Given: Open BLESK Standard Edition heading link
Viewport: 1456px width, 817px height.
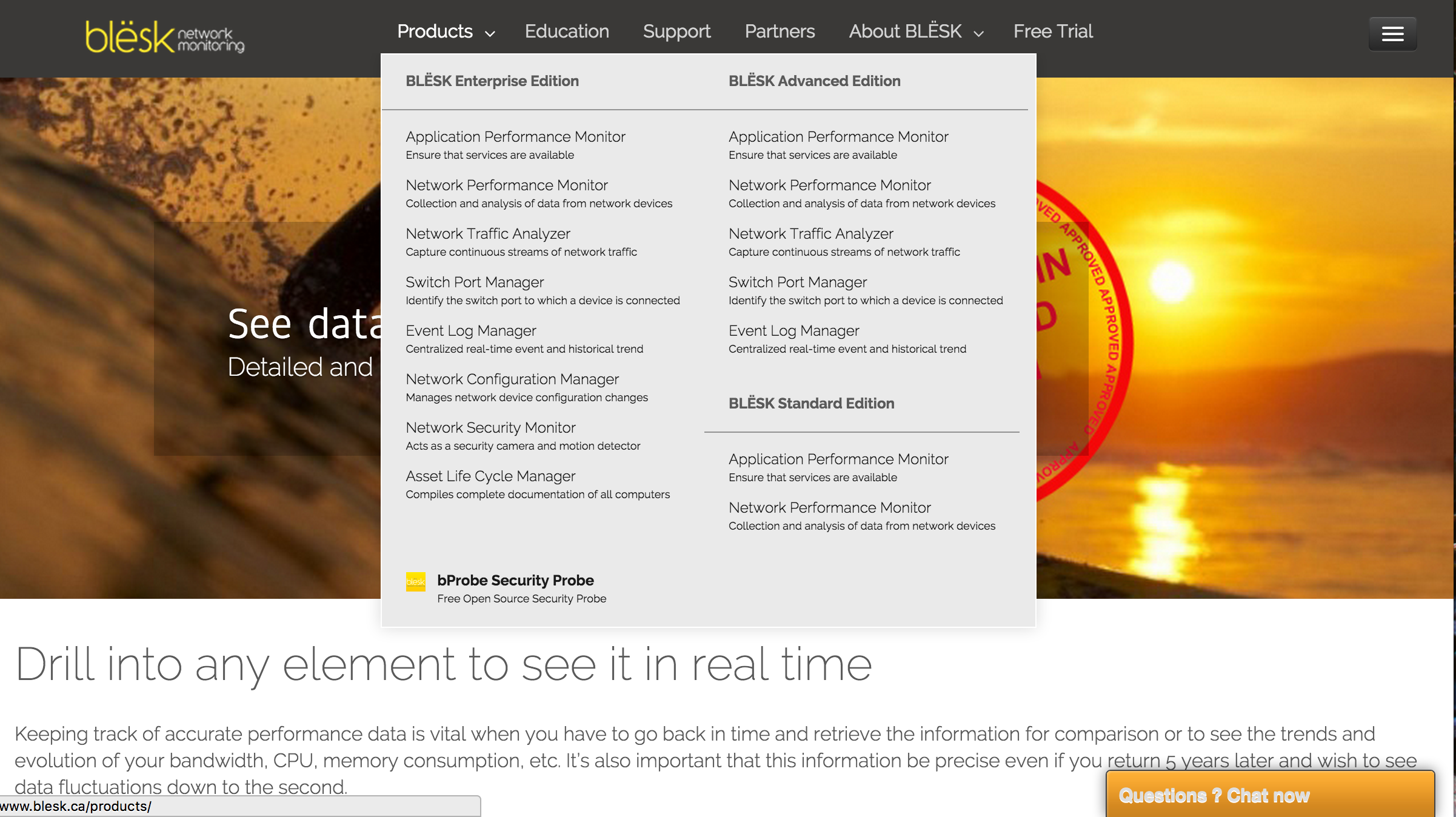Looking at the screenshot, I should 811,404.
